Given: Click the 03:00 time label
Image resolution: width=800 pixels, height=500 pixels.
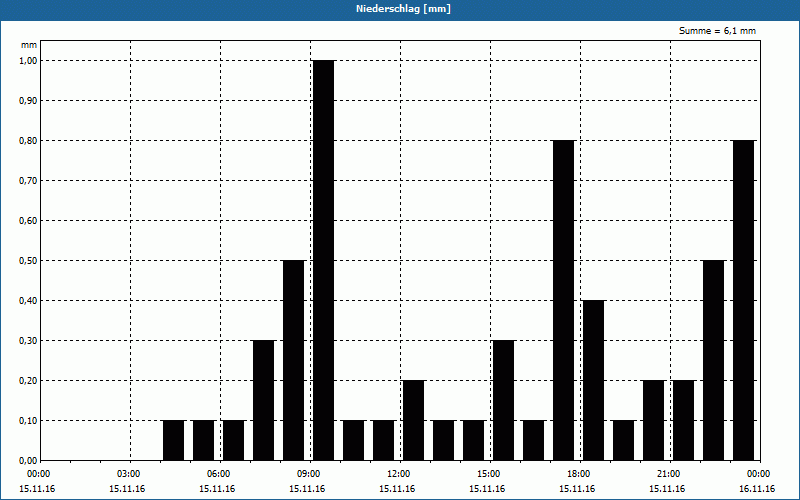Looking at the screenshot, I should coord(129,474).
